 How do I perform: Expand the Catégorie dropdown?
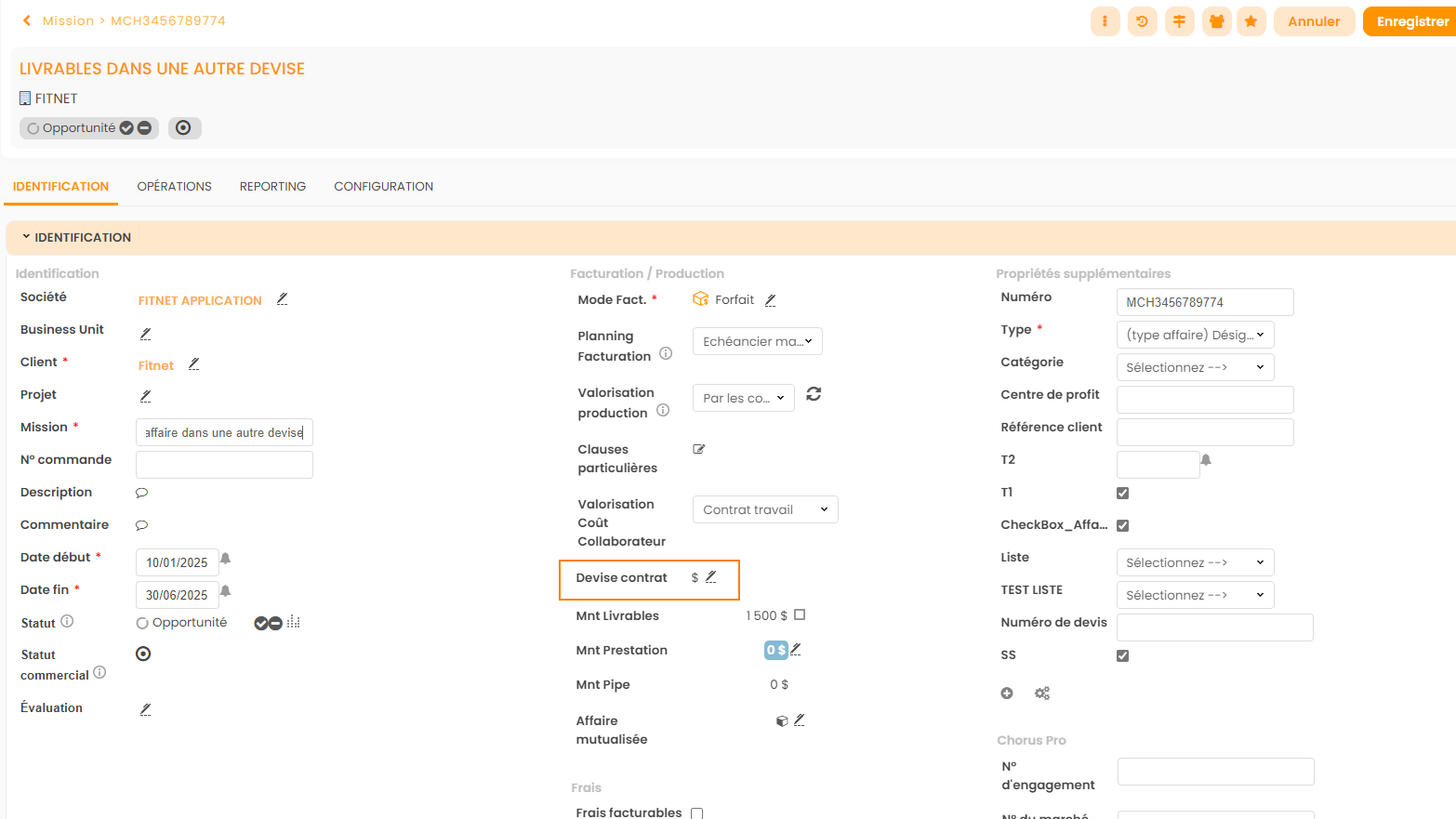pos(1194,367)
